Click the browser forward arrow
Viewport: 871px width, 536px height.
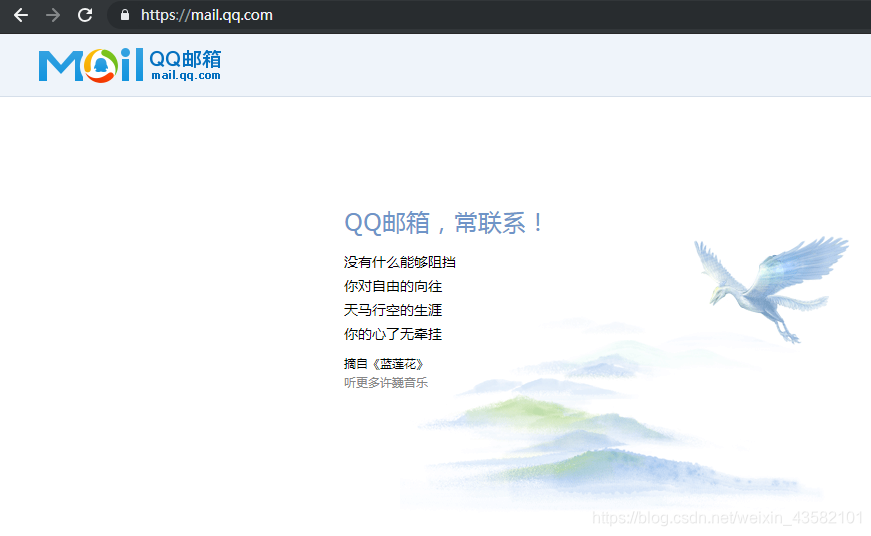tap(53, 15)
